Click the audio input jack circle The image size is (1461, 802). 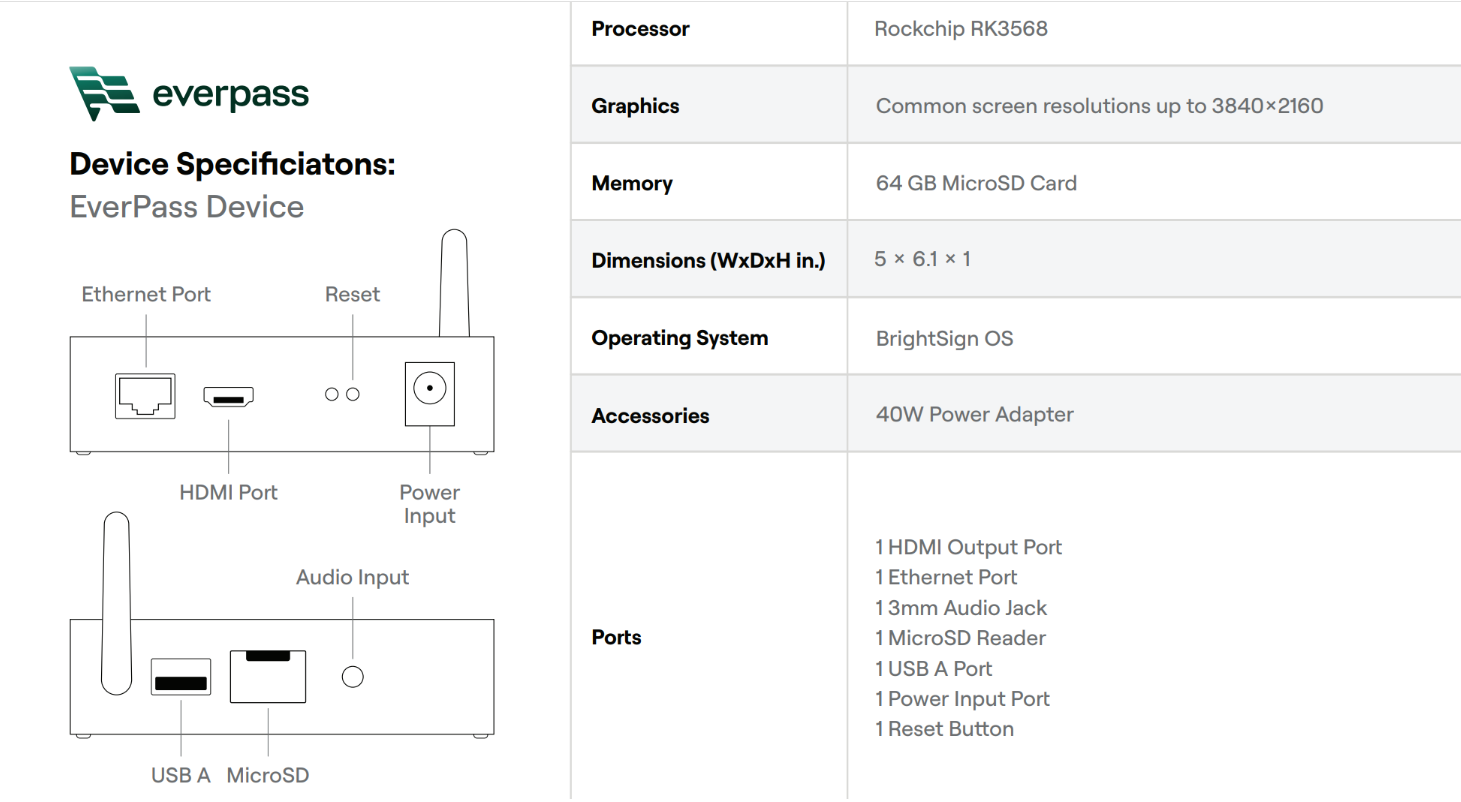pos(353,677)
